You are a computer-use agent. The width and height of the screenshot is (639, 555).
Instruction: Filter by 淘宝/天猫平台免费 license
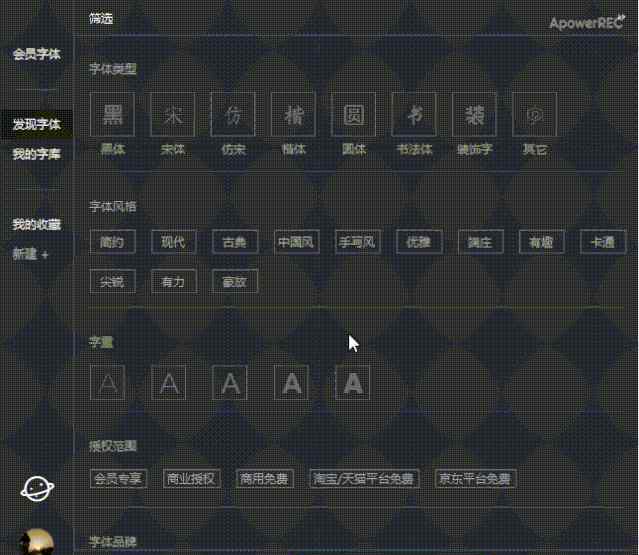[364, 478]
